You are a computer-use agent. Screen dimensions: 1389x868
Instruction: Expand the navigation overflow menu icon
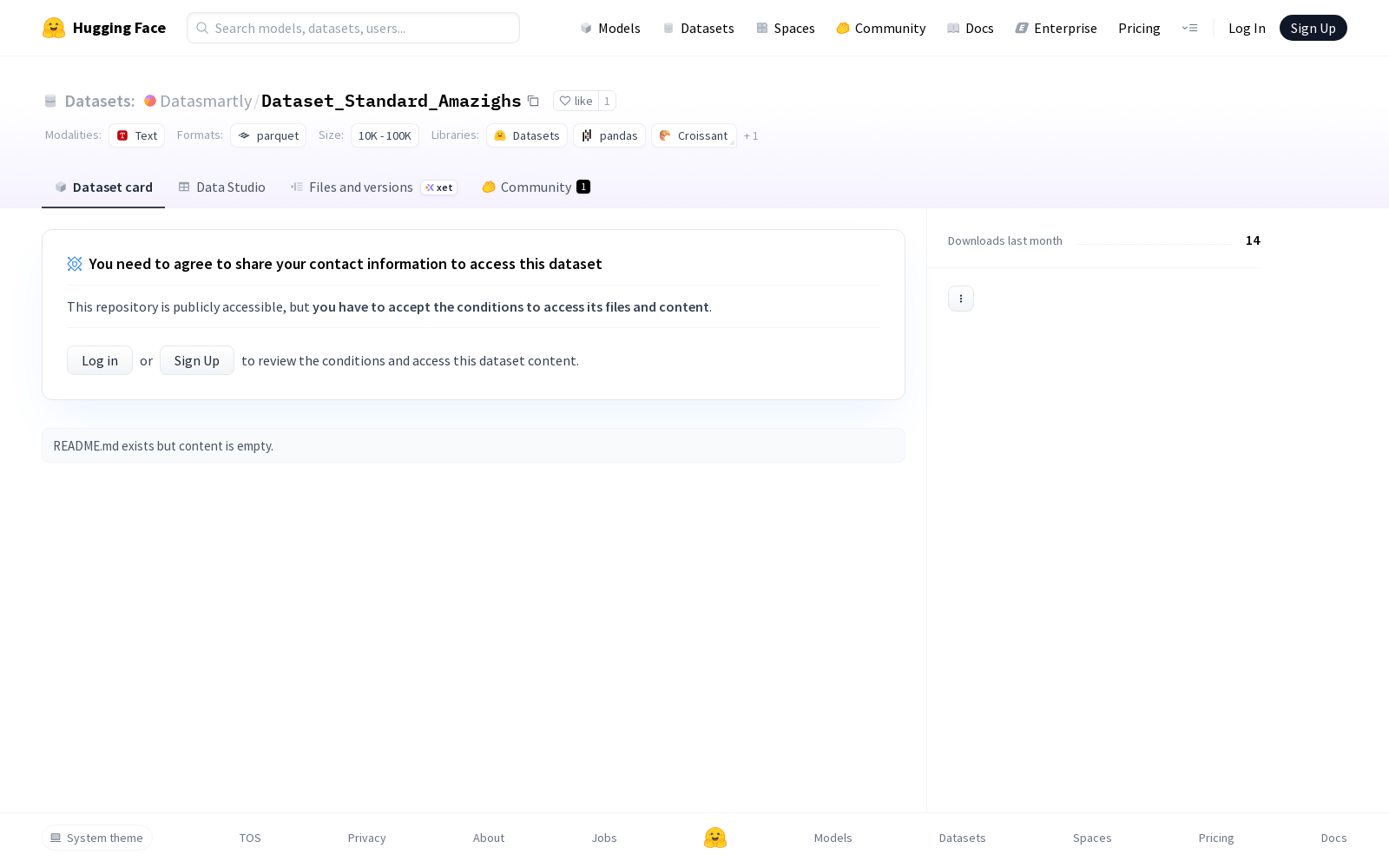tap(1189, 28)
